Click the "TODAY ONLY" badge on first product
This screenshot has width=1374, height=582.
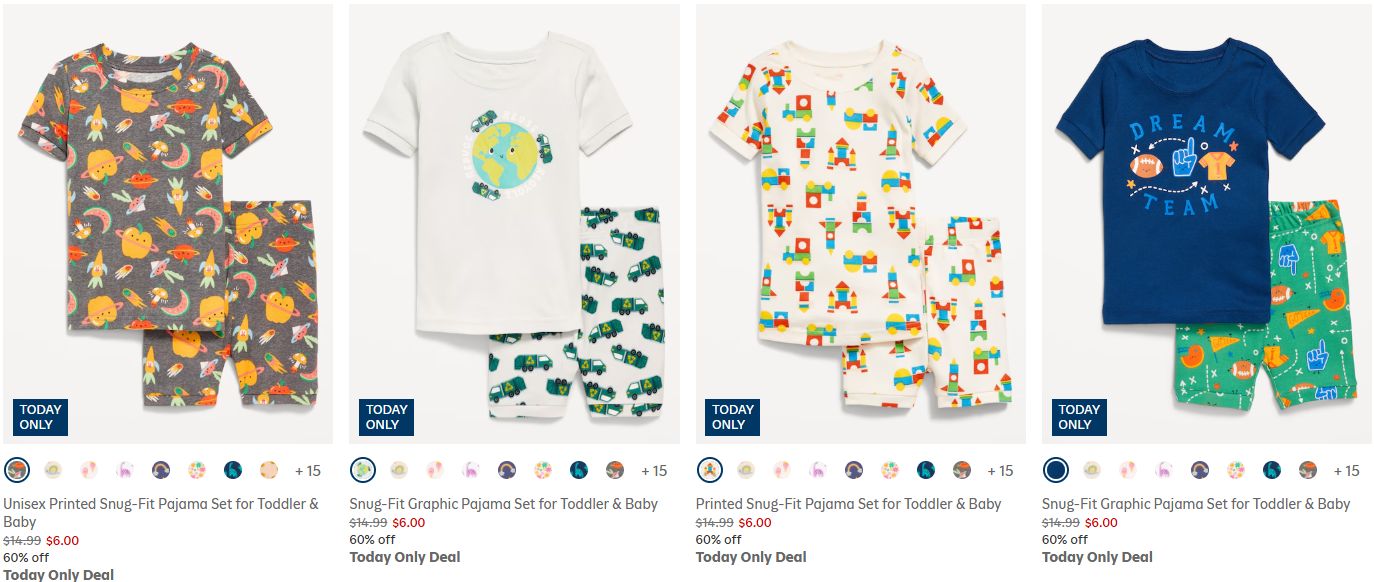pos(39,416)
